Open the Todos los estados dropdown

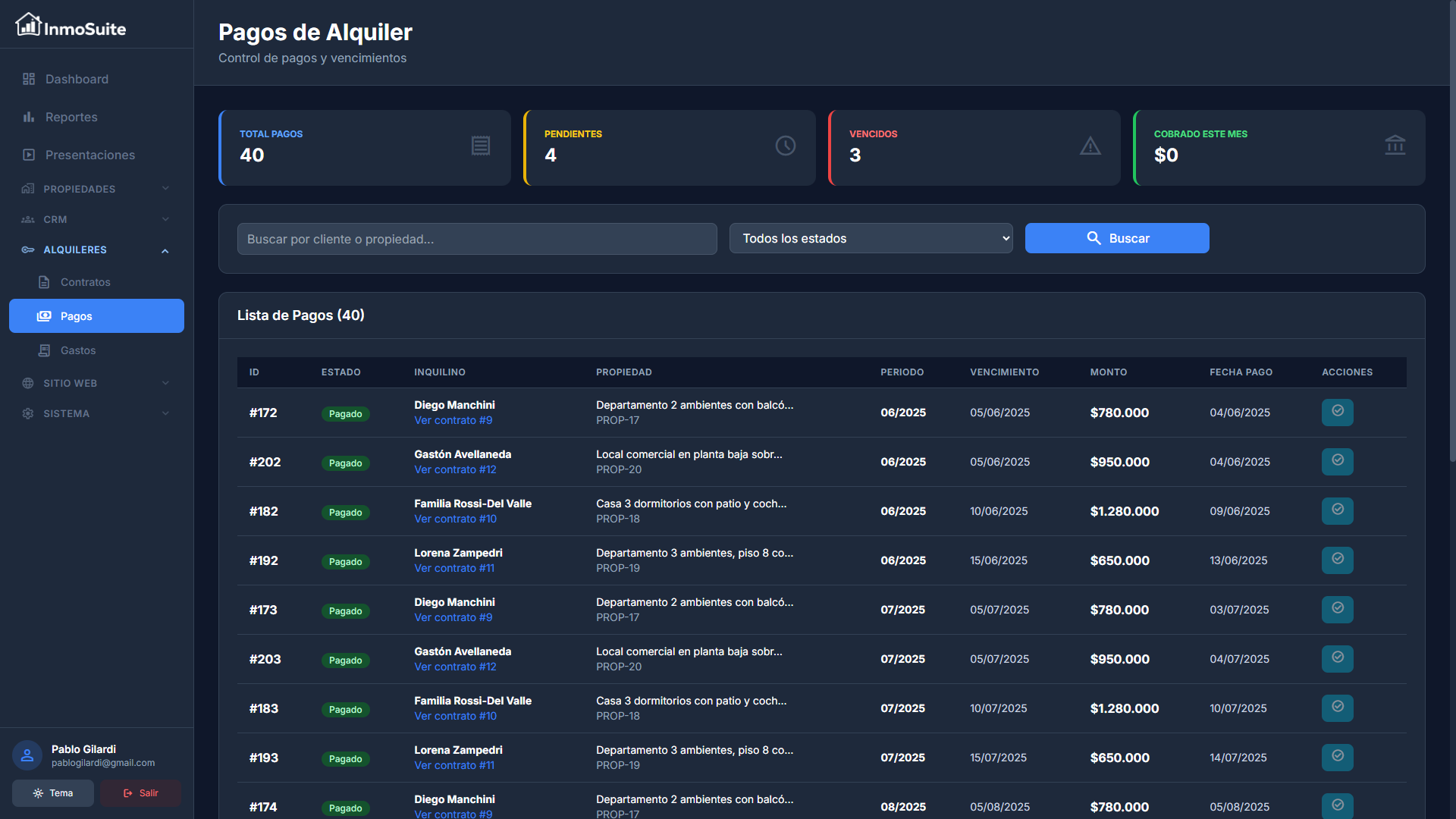(x=871, y=238)
